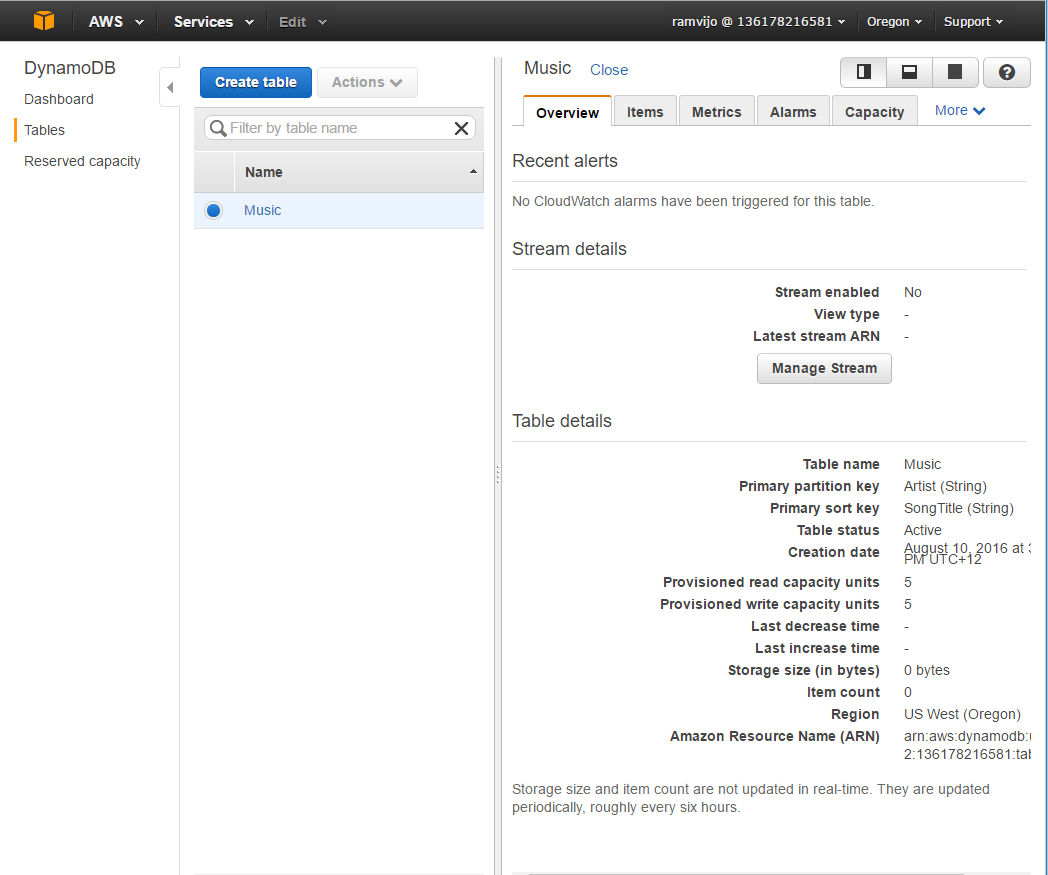Switch to split vertical panel layout
This screenshot has width=1048, height=875.
pos(864,72)
